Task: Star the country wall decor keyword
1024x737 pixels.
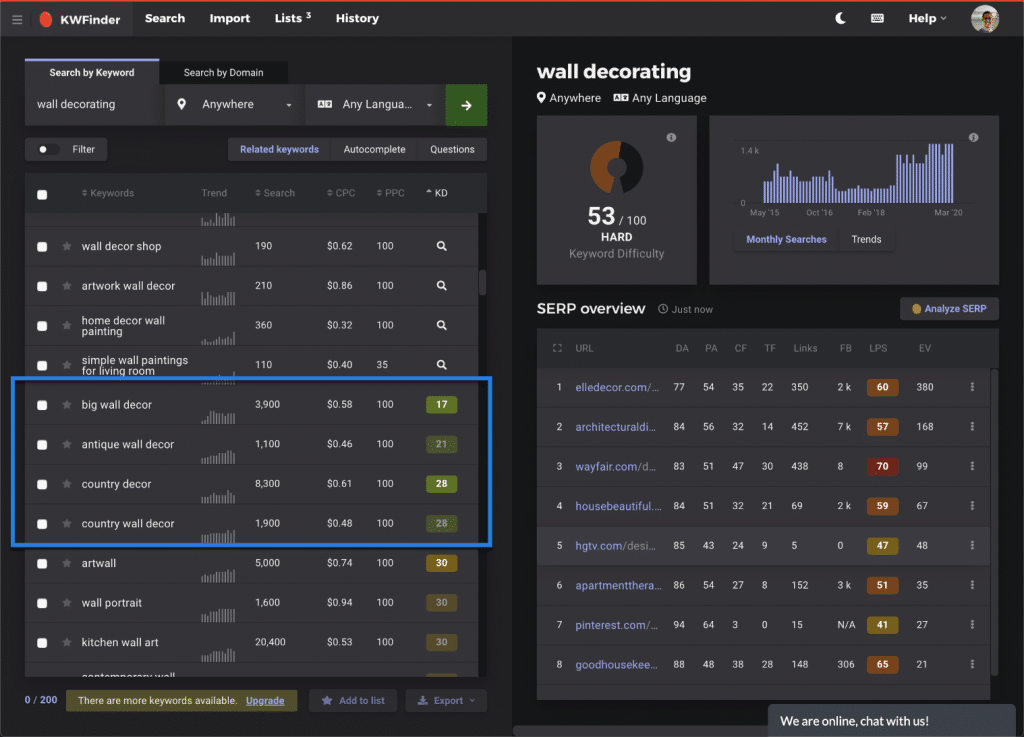Action: (67, 524)
